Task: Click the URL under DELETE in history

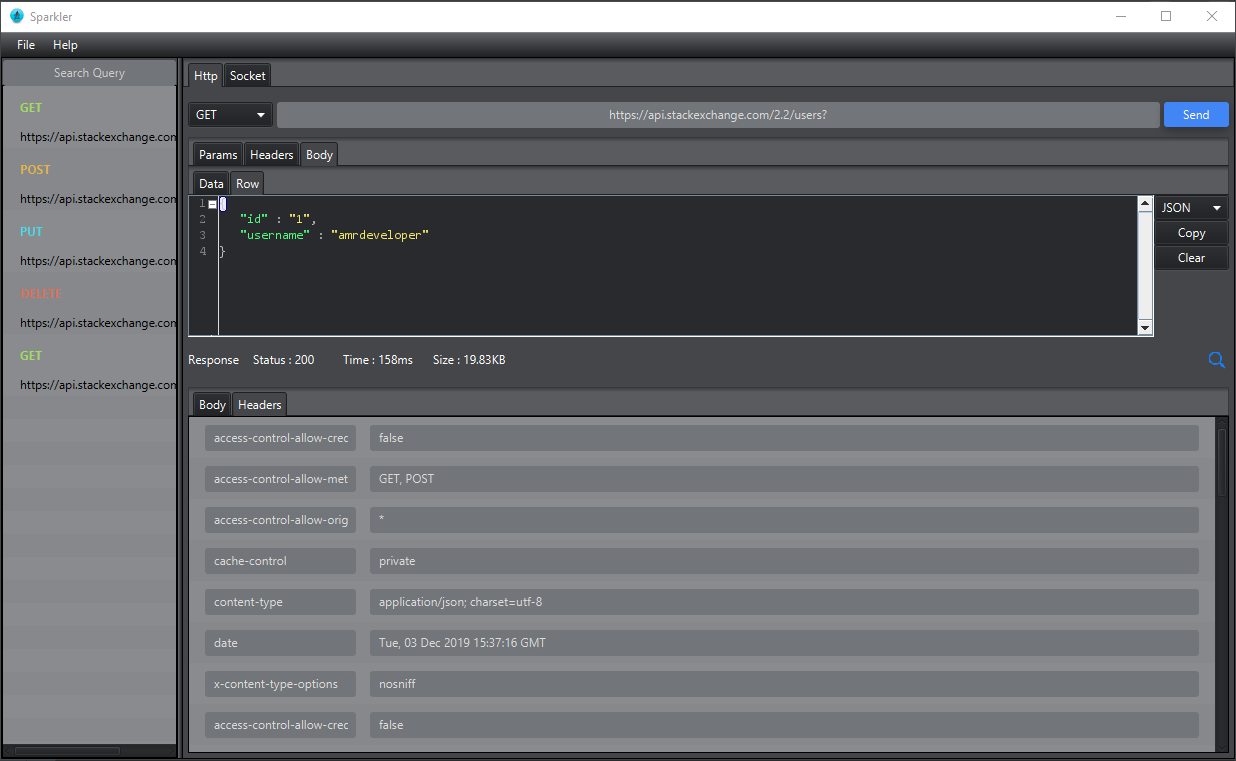Action: pyautogui.click(x=98, y=323)
